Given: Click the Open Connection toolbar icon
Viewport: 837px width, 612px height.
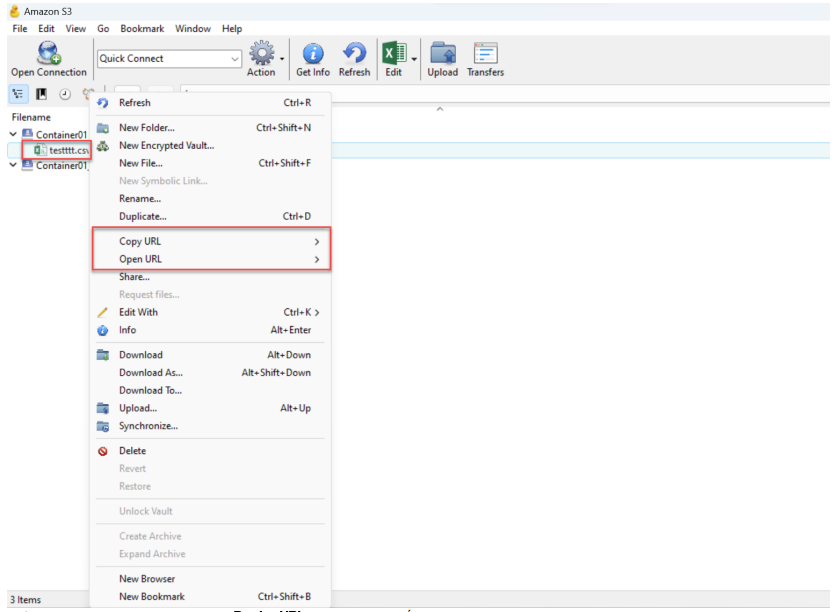Looking at the screenshot, I should [48, 55].
